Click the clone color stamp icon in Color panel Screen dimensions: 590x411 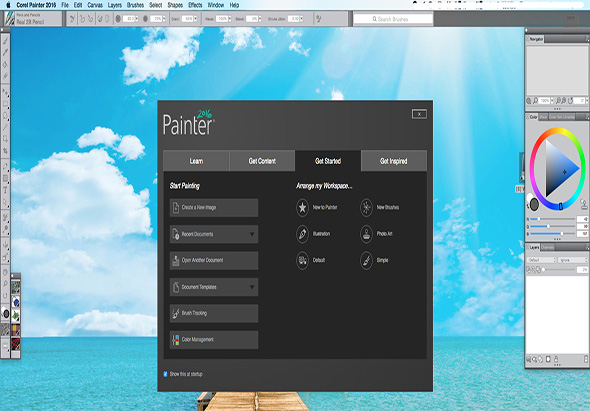coord(584,204)
